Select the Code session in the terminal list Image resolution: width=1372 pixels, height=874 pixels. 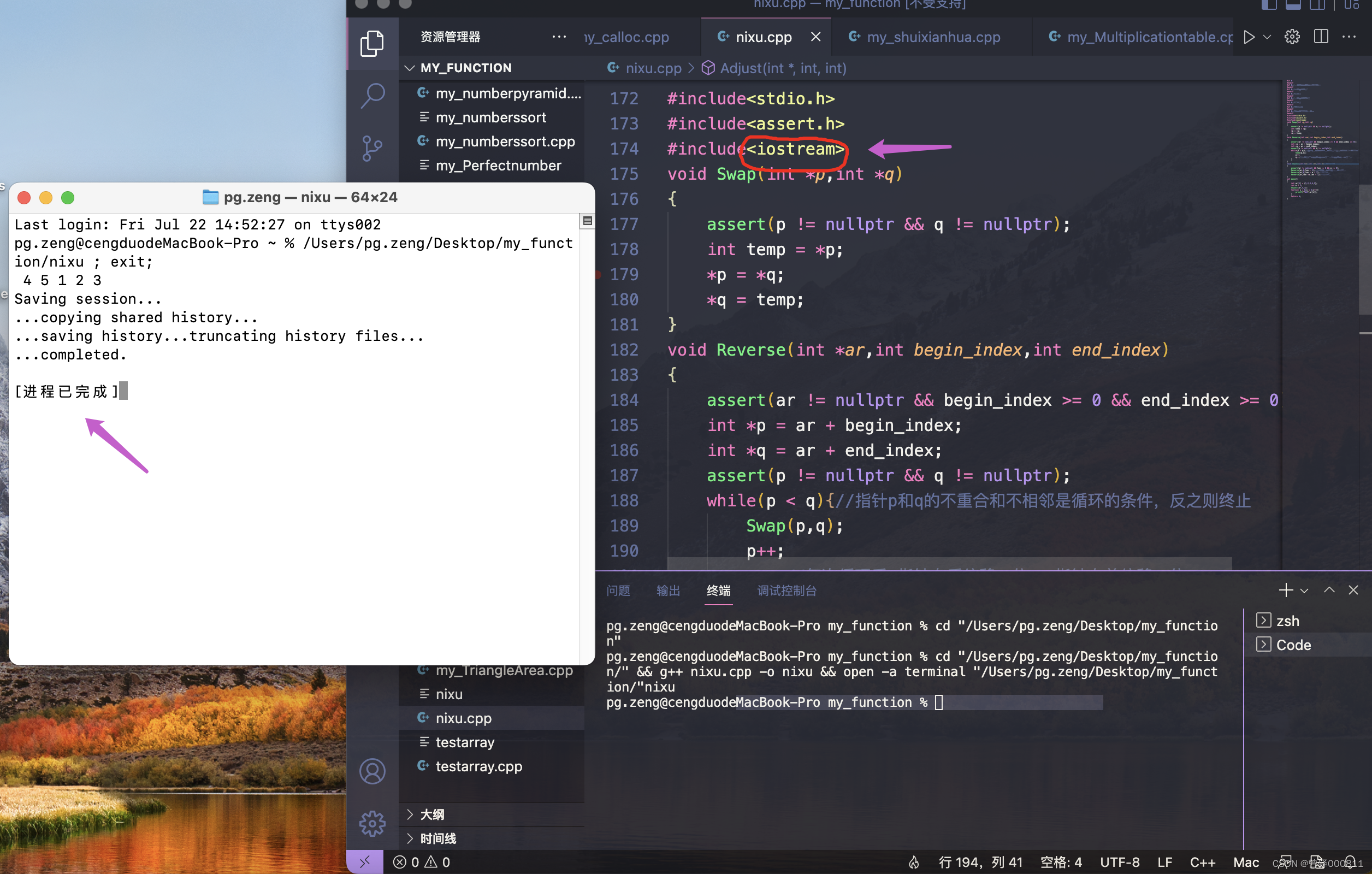click(1293, 645)
